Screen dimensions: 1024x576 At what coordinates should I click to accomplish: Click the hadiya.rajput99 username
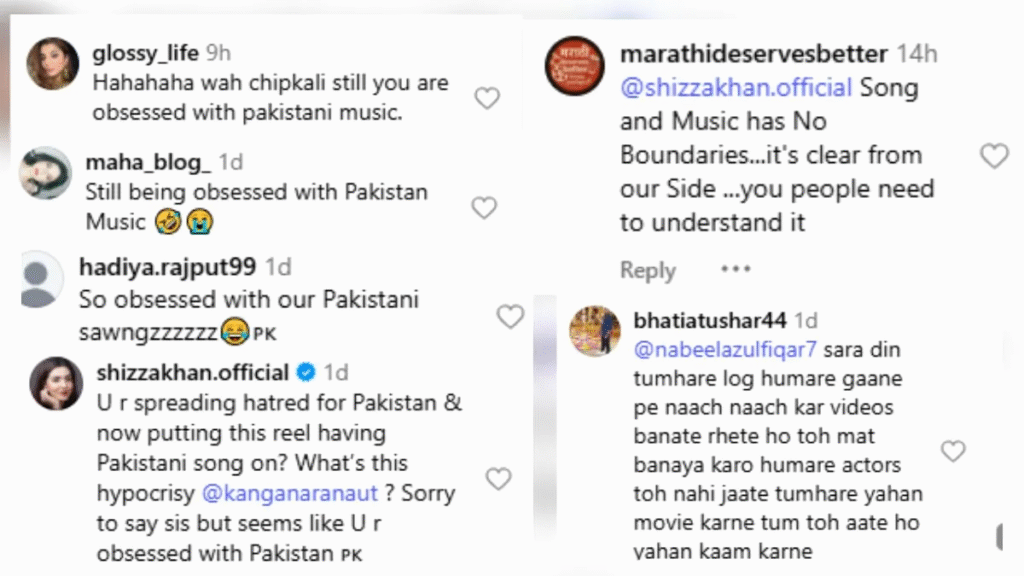tap(168, 267)
